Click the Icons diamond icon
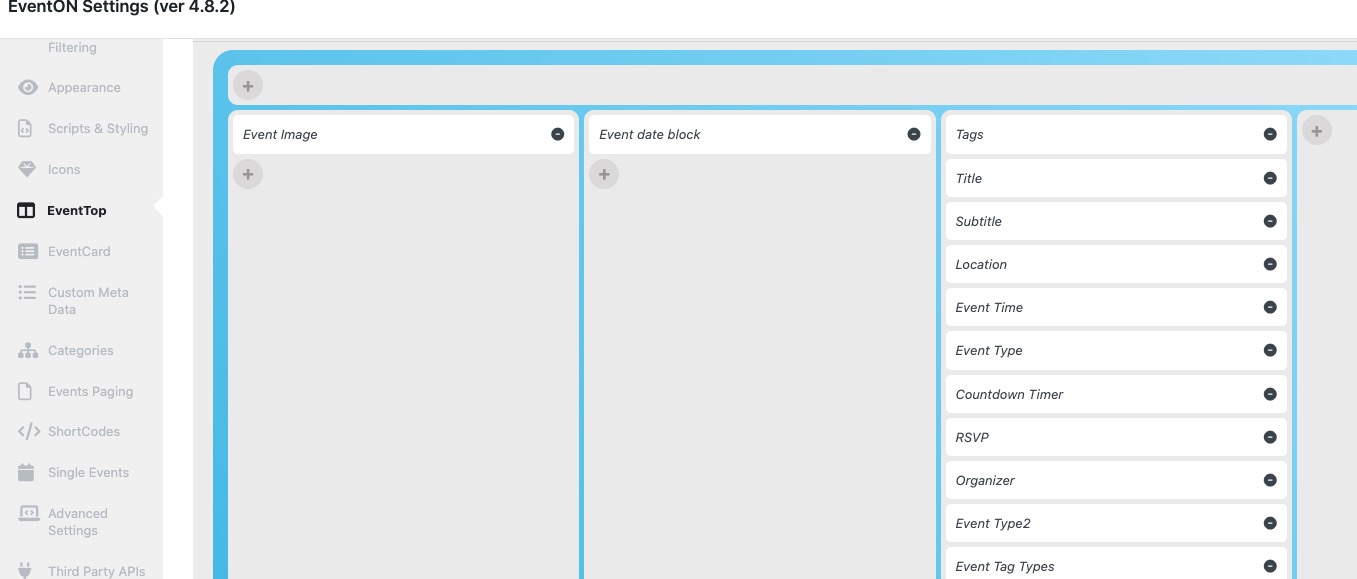Screen dimensions: 1357x579 coord(27,169)
